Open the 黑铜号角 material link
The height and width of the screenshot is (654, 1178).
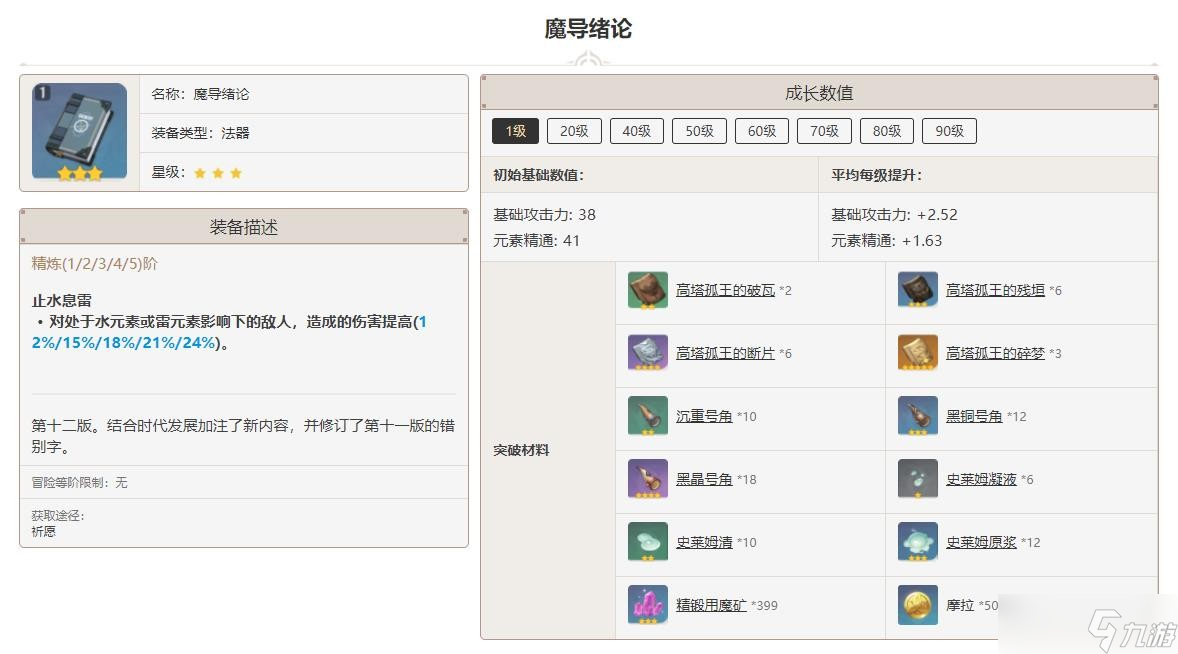point(974,417)
